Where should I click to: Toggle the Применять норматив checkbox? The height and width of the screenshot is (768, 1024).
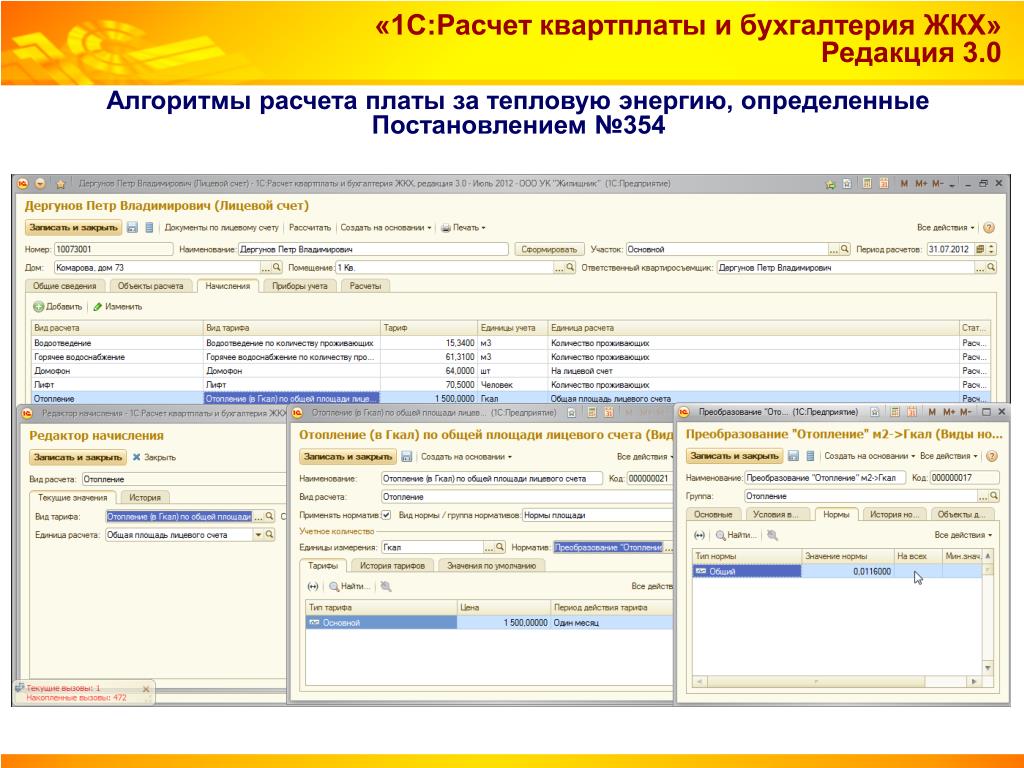tap(386, 515)
